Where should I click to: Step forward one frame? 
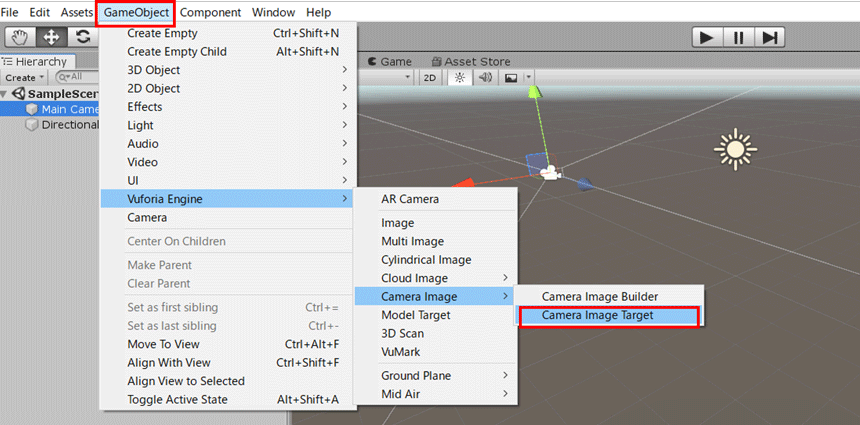click(x=770, y=37)
